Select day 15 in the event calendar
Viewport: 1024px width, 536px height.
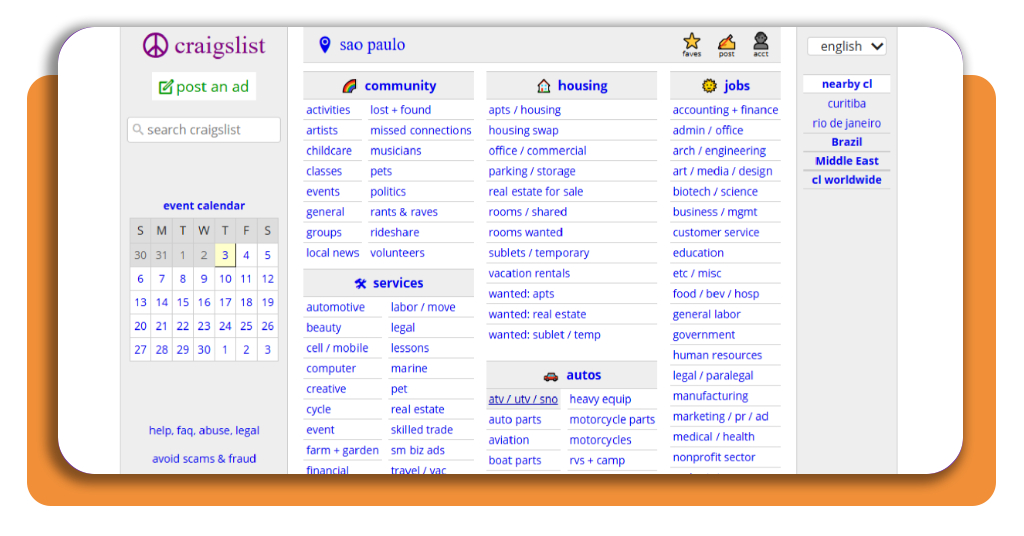[183, 302]
